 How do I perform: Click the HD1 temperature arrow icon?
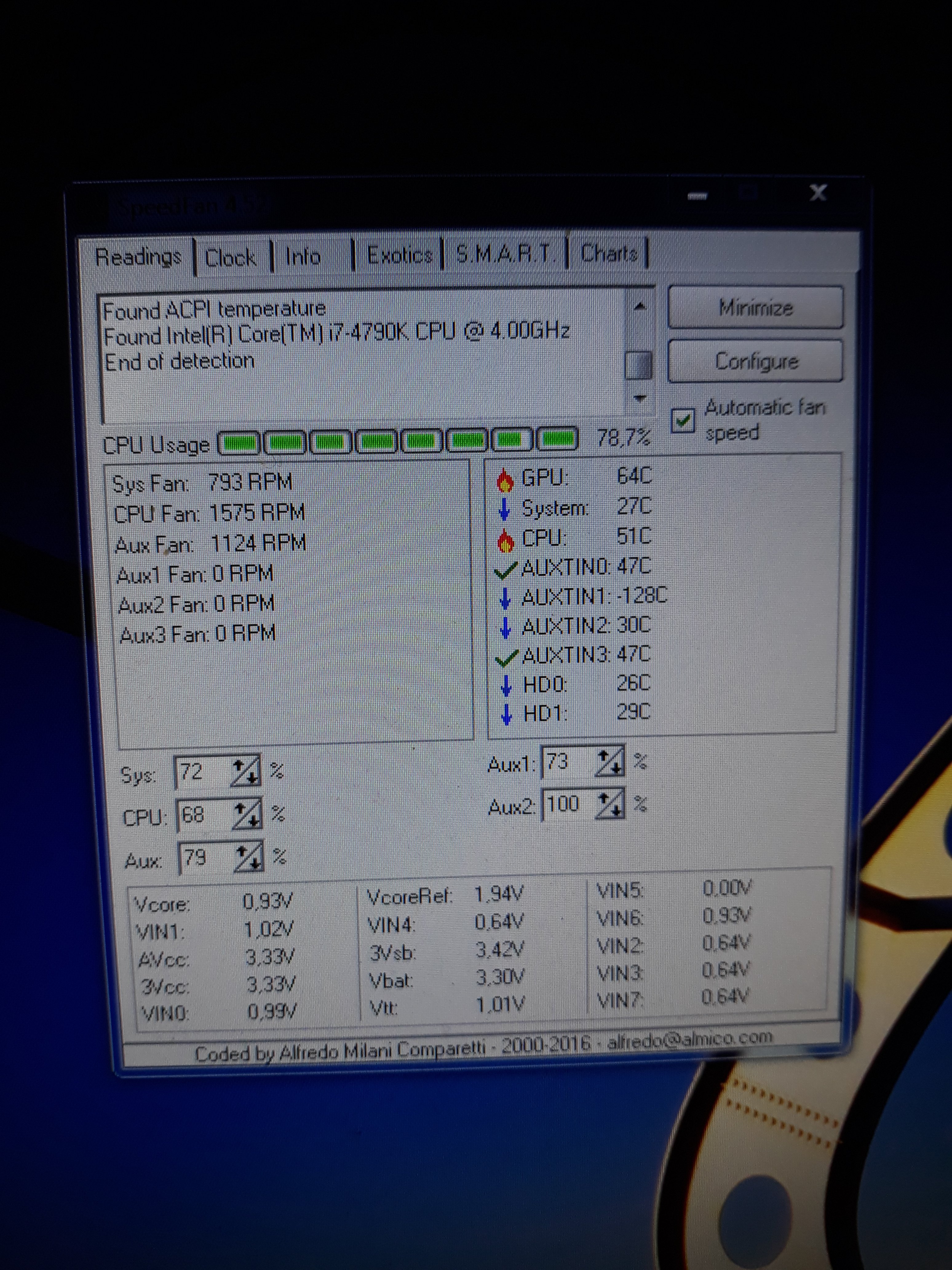pyautogui.click(x=506, y=714)
